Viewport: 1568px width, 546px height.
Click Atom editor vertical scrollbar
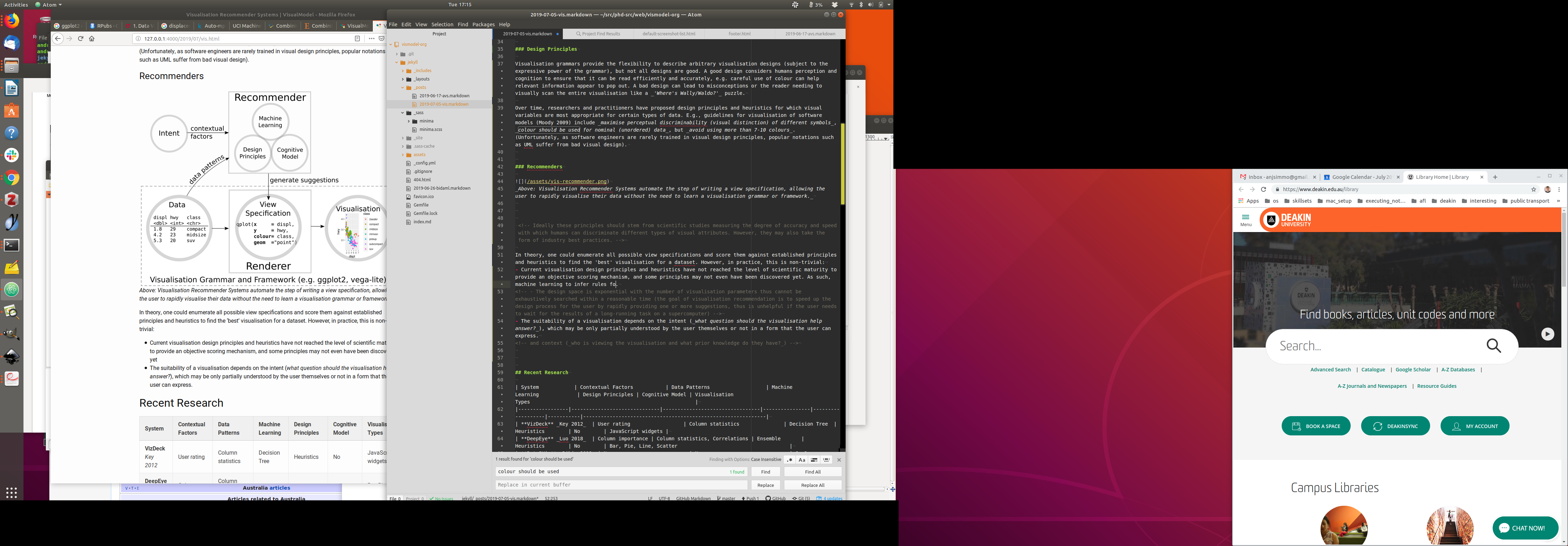[842, 164]
